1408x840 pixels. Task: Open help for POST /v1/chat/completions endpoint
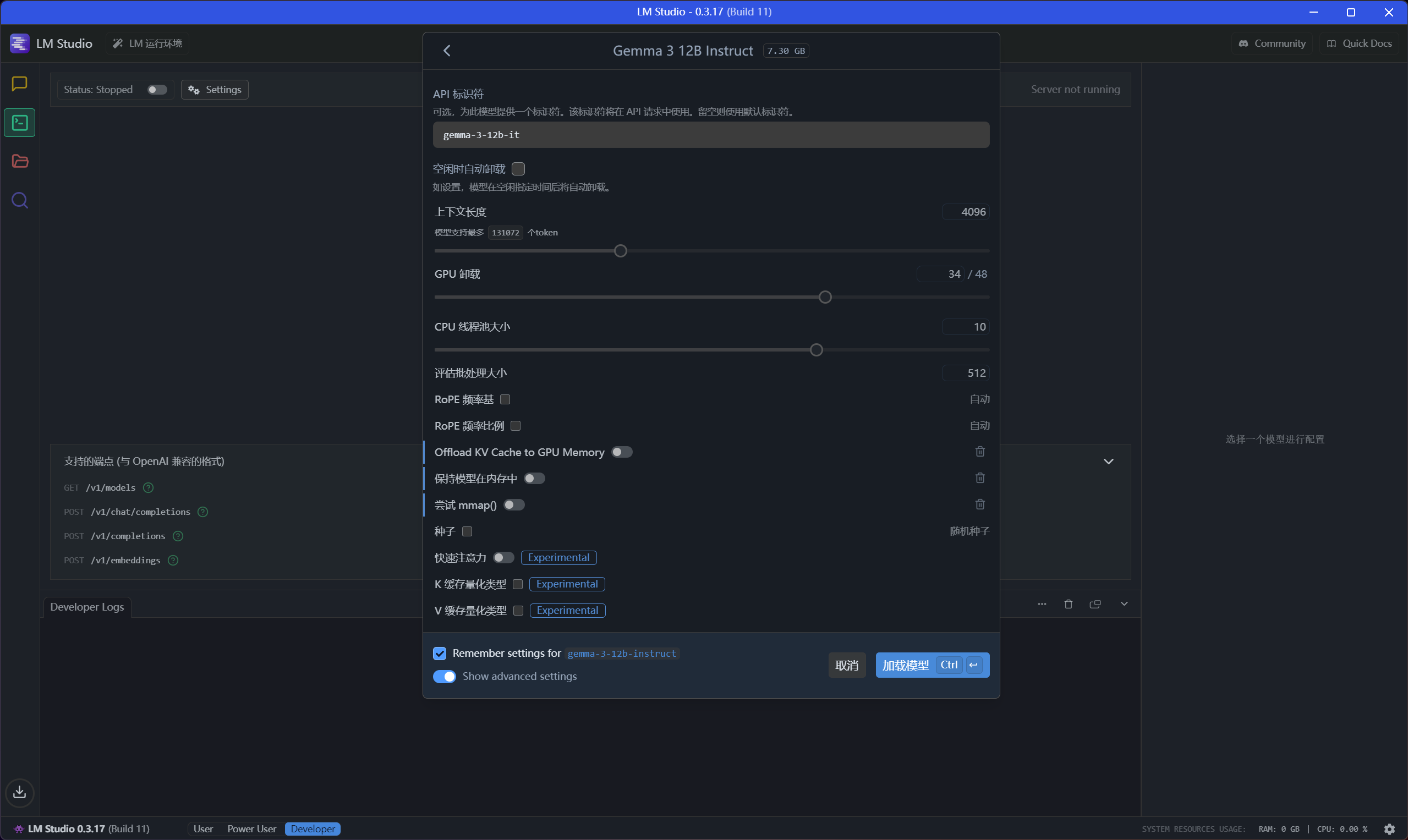point(202,512)
